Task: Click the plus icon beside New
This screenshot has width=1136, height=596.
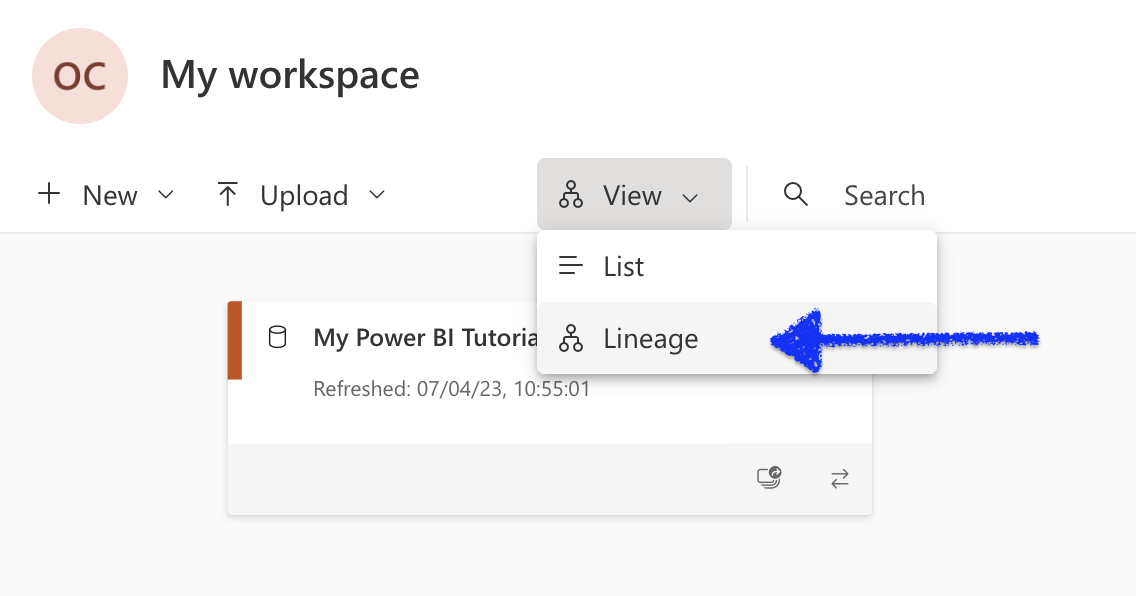Action: [49, 194]
